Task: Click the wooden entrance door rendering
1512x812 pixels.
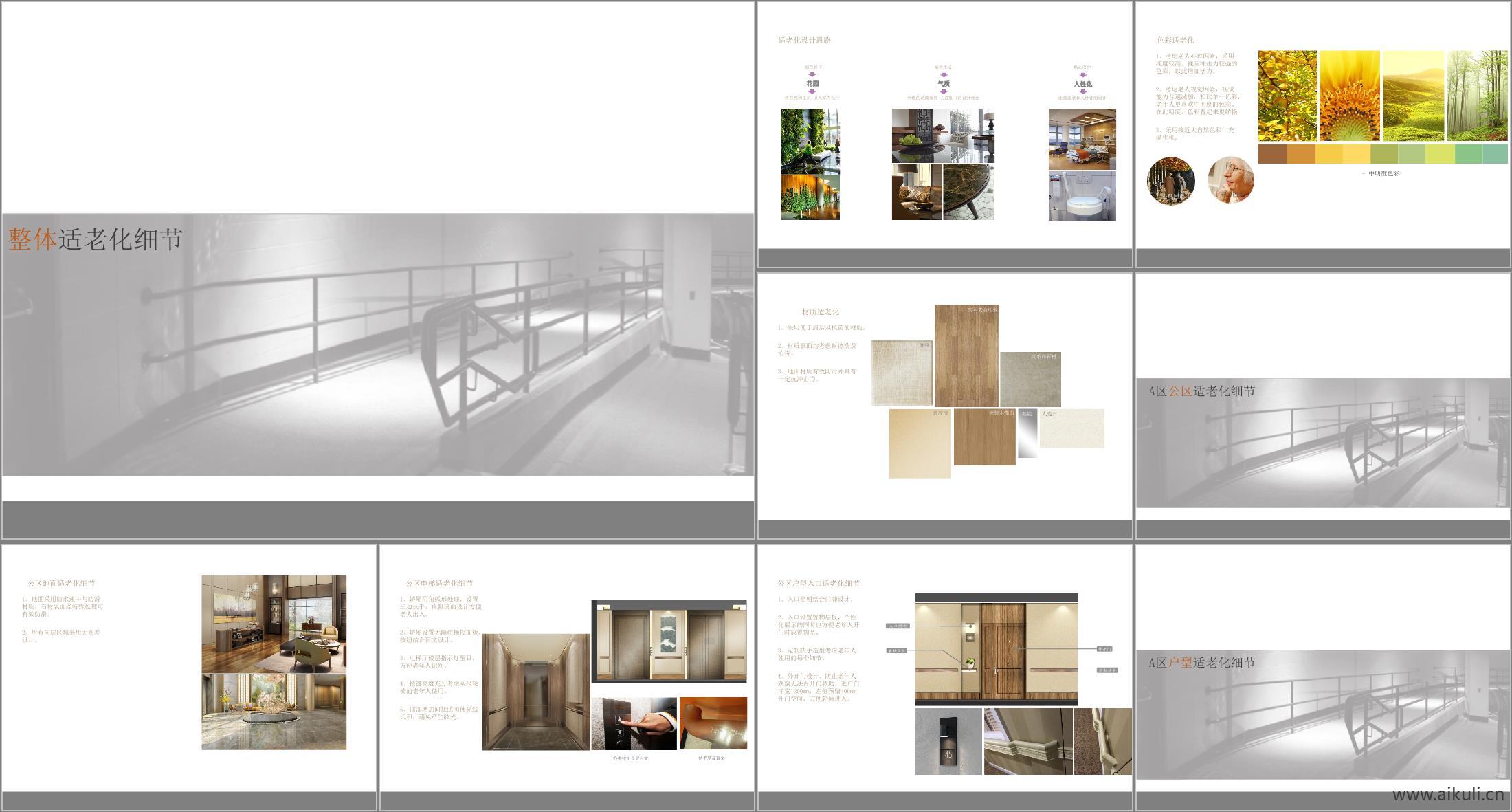Action: point(1003,648)
